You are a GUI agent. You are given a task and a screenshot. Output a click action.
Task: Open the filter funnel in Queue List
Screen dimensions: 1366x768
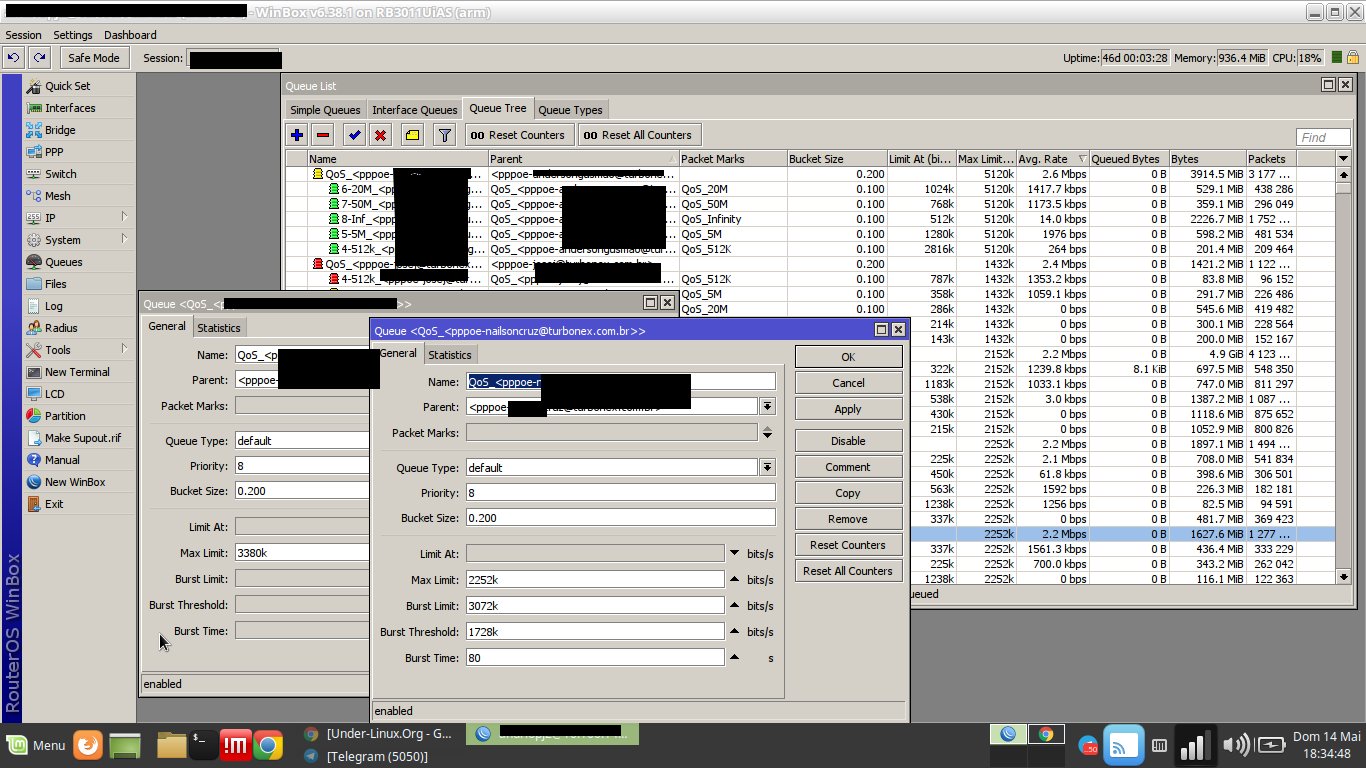pos(445,135)
